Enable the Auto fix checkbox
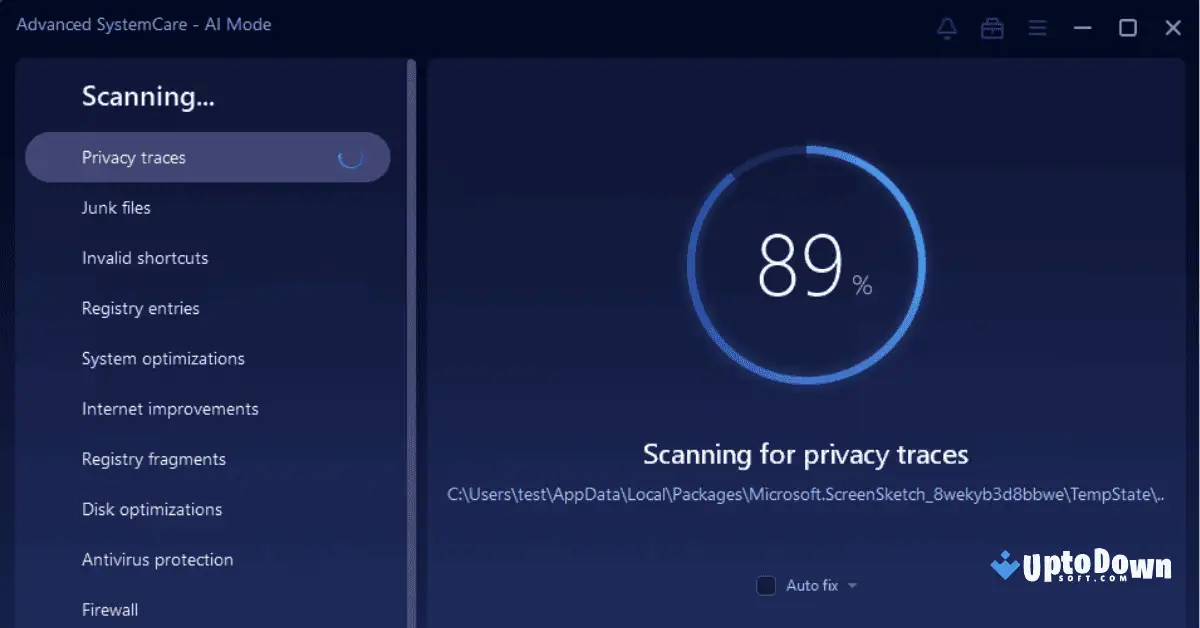The width and height of the screenshot is (1200, 628). [766, 585]
